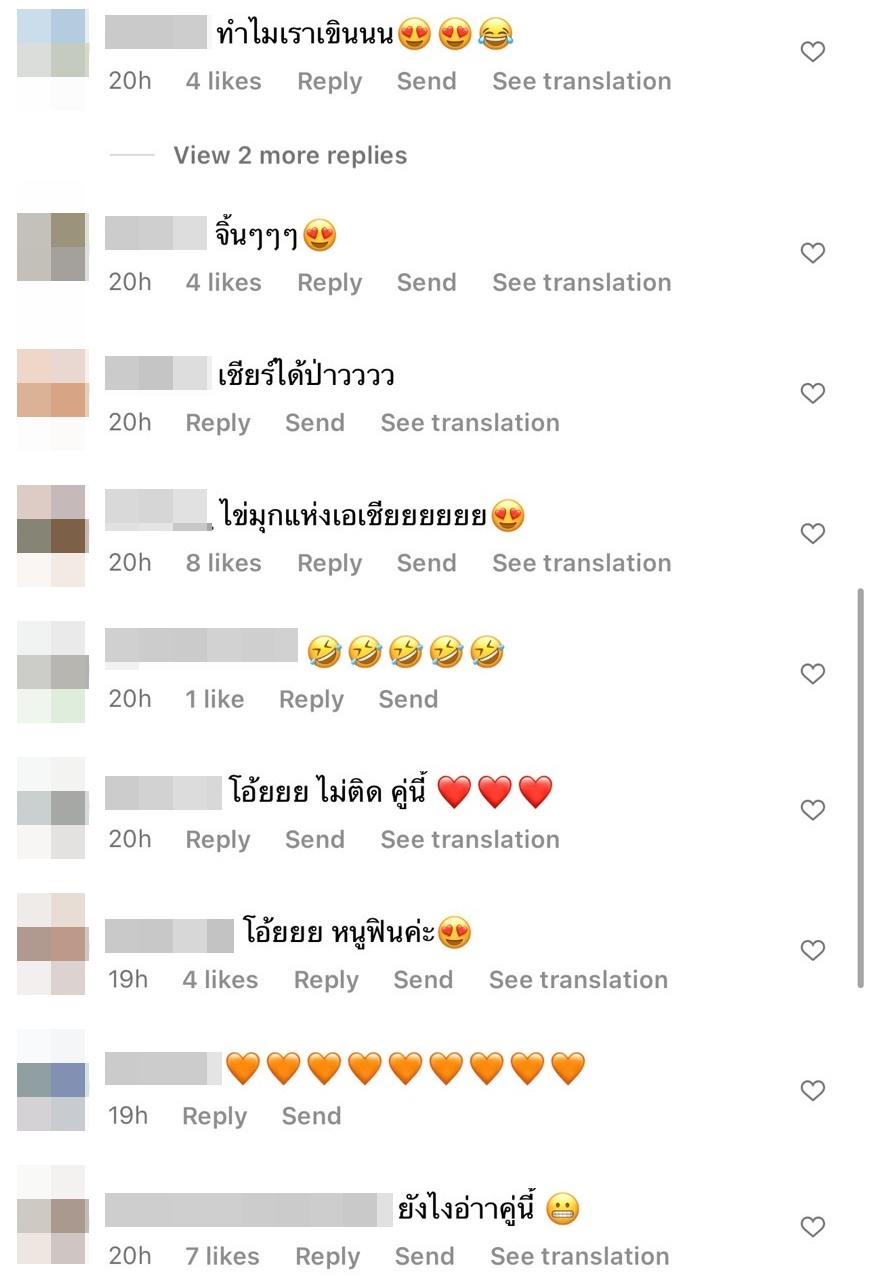Image resolution: width=870 pixels, height=1286 pixels.
Task: Like the five laughing emojis comment
Action: (813, 674)
